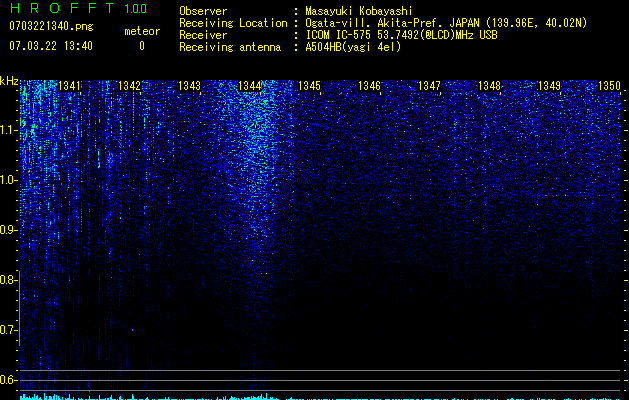Click the bright echo burst at 1344
Screen dimensions: 629x400
pyautogui.click(x=255, y=160)
